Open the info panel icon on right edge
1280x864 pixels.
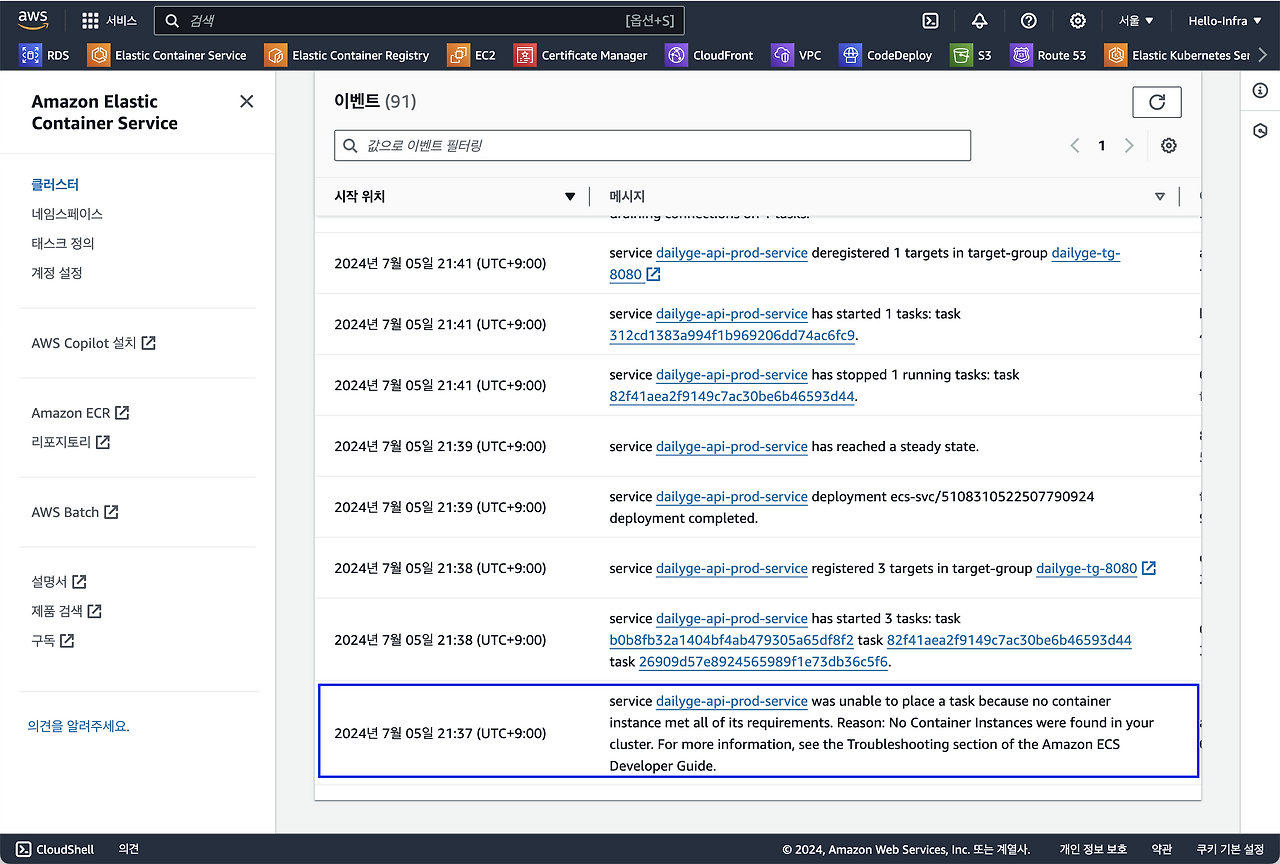pyautogui.click(x=1260, y=91)
